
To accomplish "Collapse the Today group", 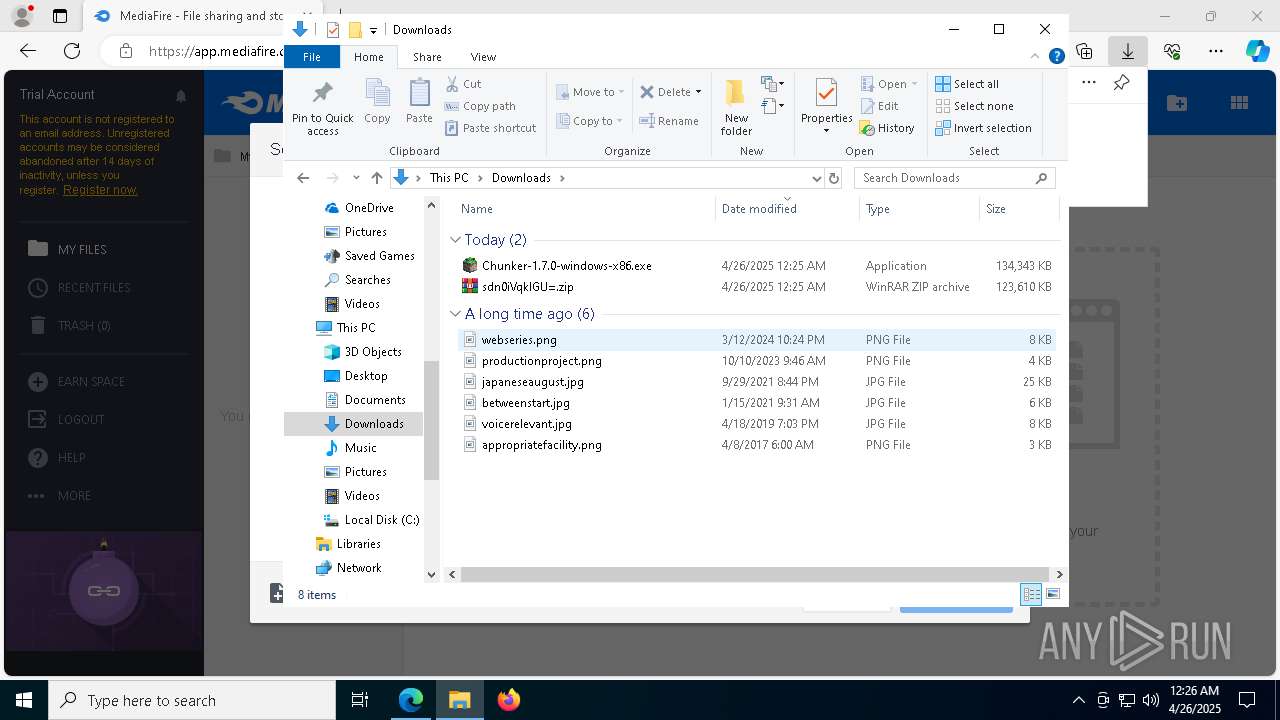I will click(456, 240).
